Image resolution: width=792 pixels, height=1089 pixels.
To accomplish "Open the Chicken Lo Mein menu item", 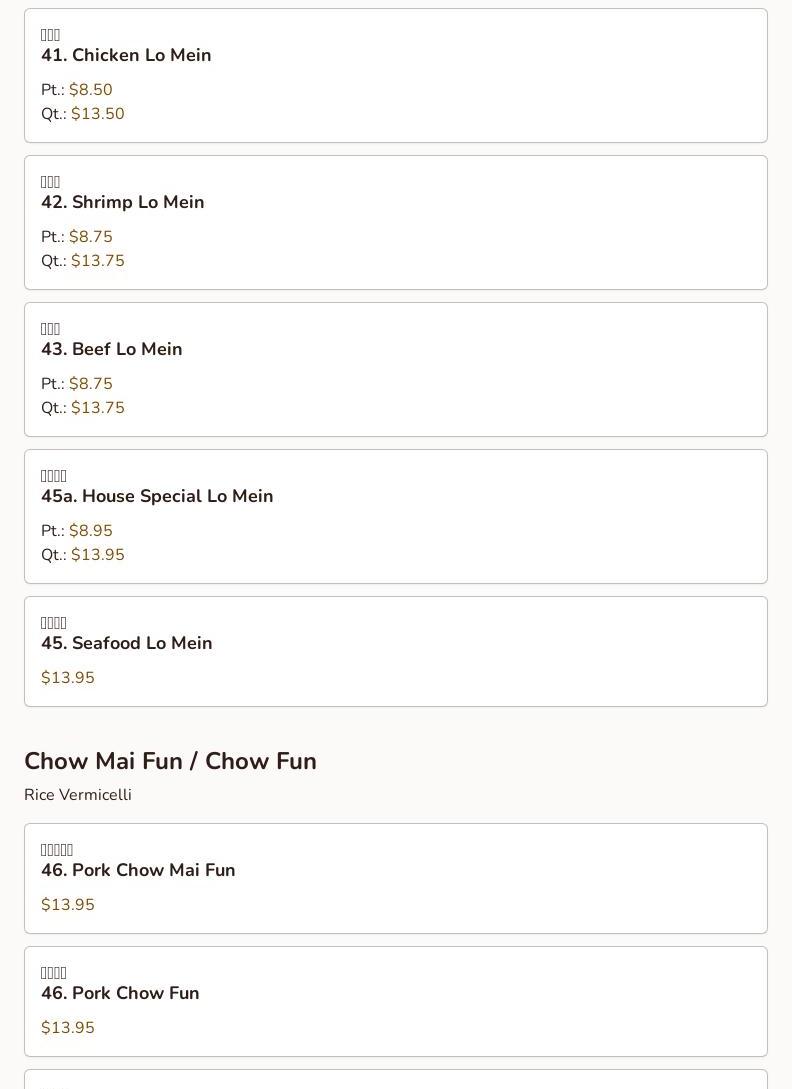I will click(x=396, y=76).
